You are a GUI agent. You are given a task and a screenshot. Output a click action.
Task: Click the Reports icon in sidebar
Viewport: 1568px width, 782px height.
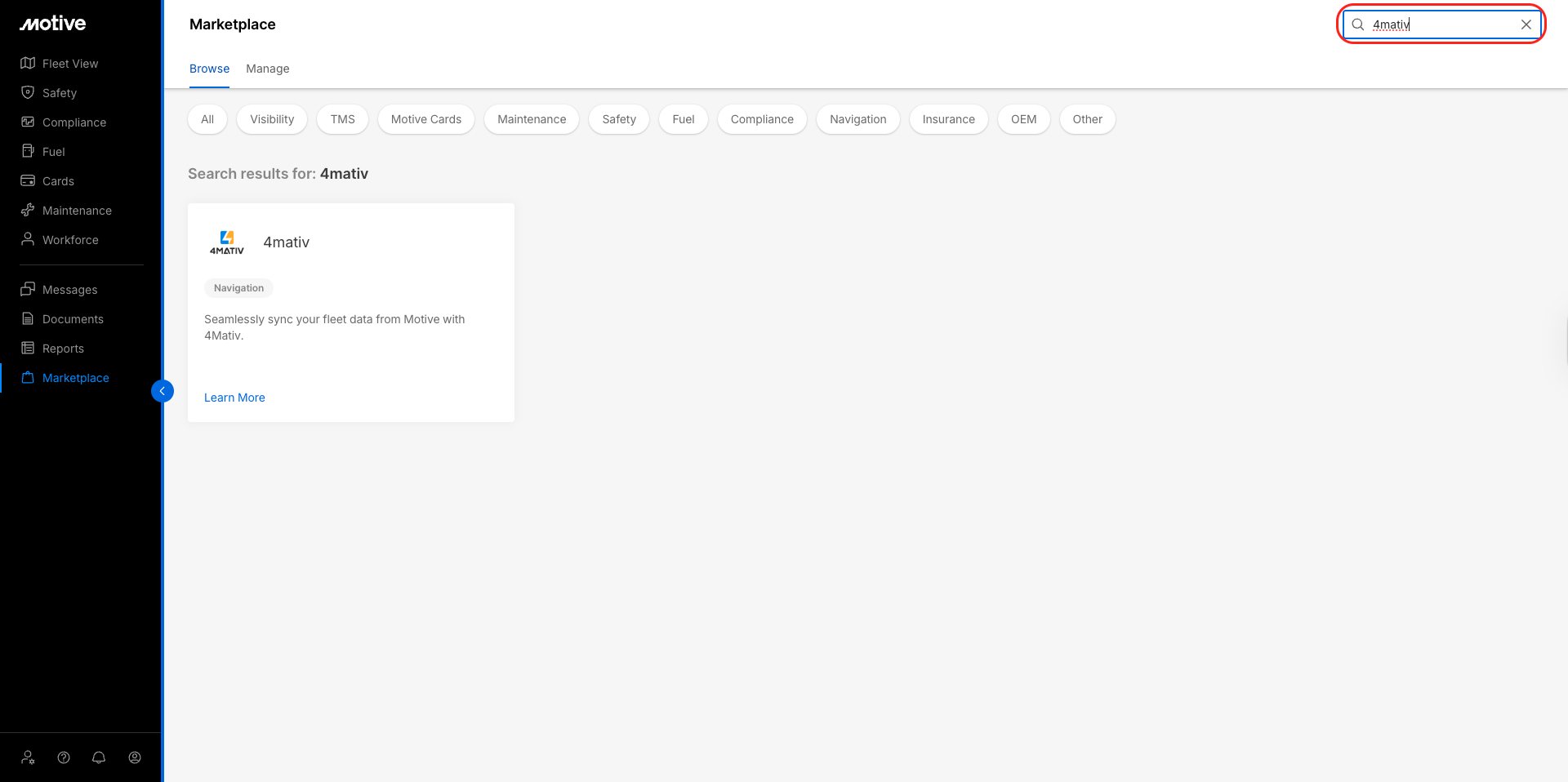pyautogui.click(x=28, y=348)
